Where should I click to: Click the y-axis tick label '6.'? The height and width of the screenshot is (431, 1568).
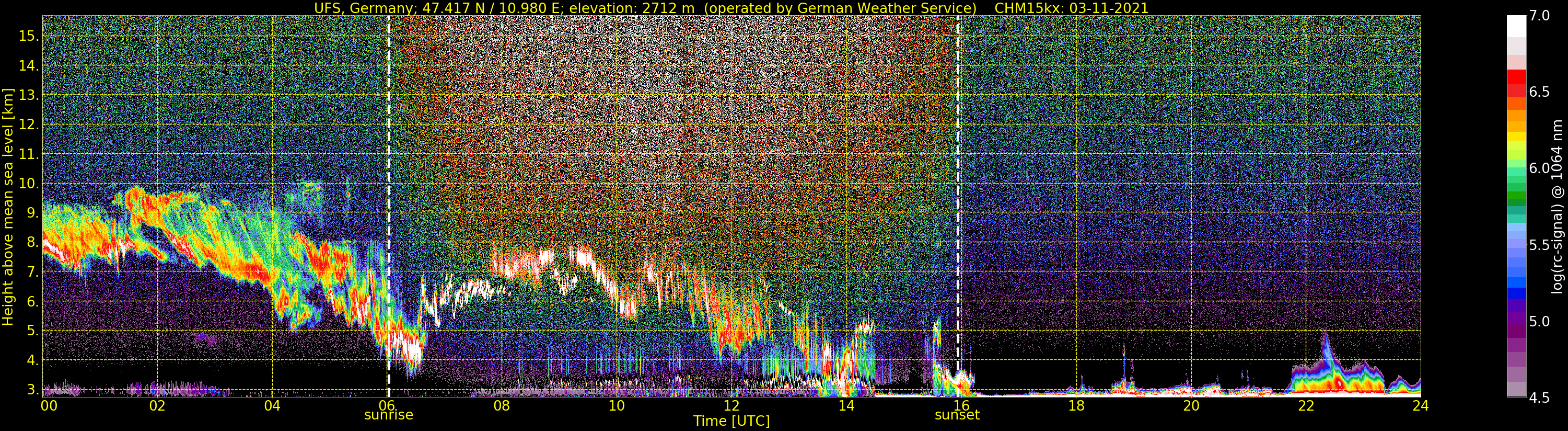click(32, 301)
